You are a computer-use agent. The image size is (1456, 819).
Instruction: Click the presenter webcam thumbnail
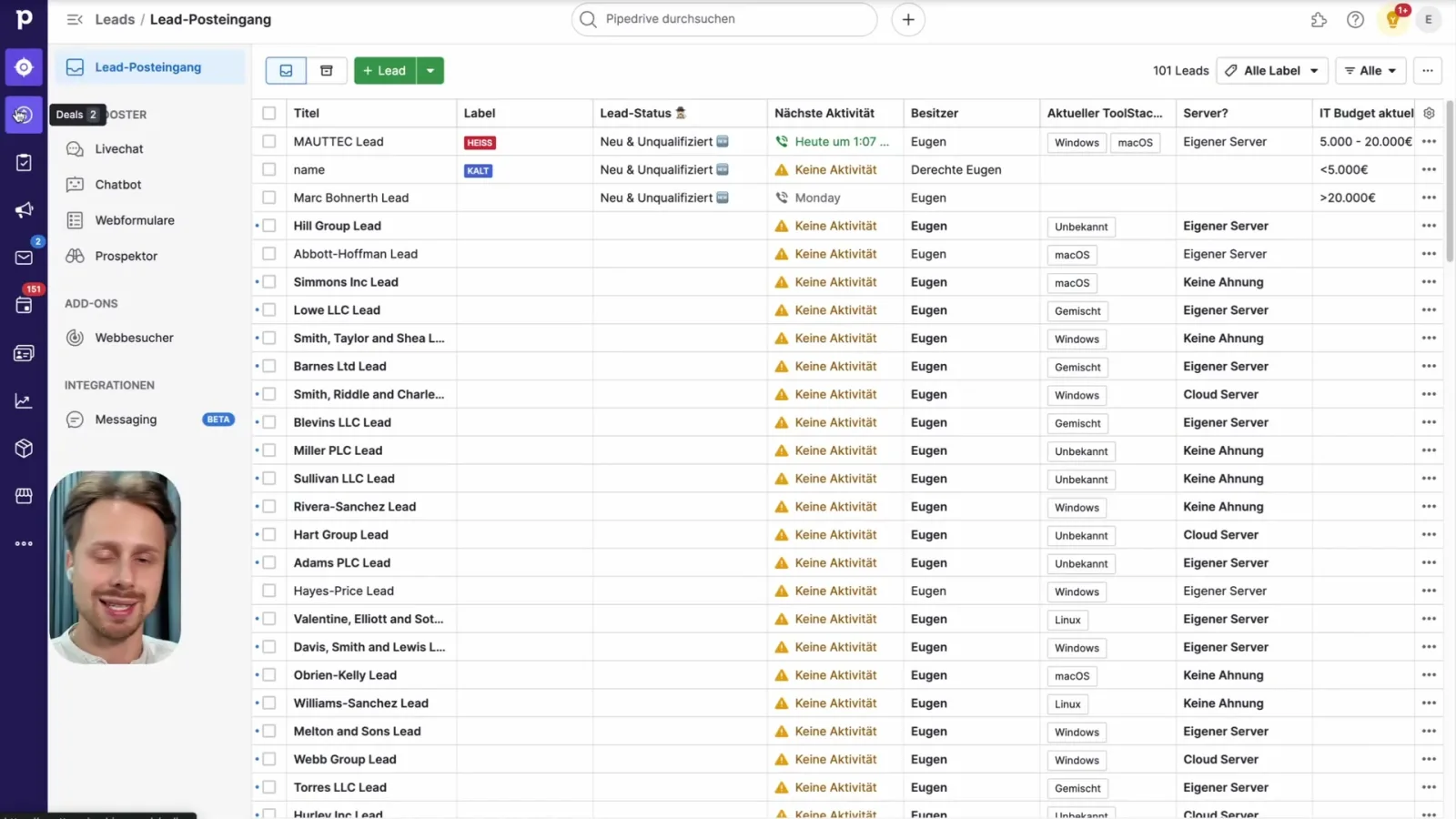pos(115,567)
